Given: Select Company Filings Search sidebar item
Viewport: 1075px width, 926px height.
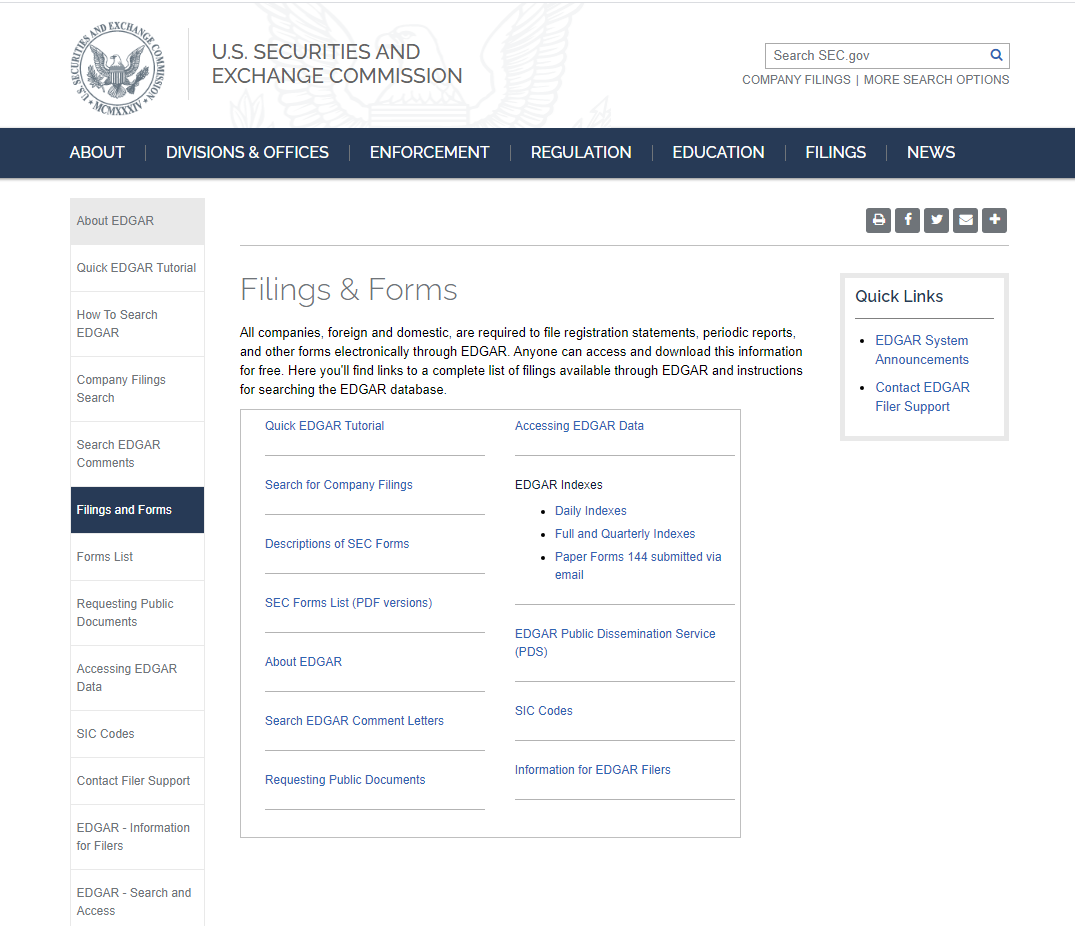Looking at the screenshot, I should 137,389.
